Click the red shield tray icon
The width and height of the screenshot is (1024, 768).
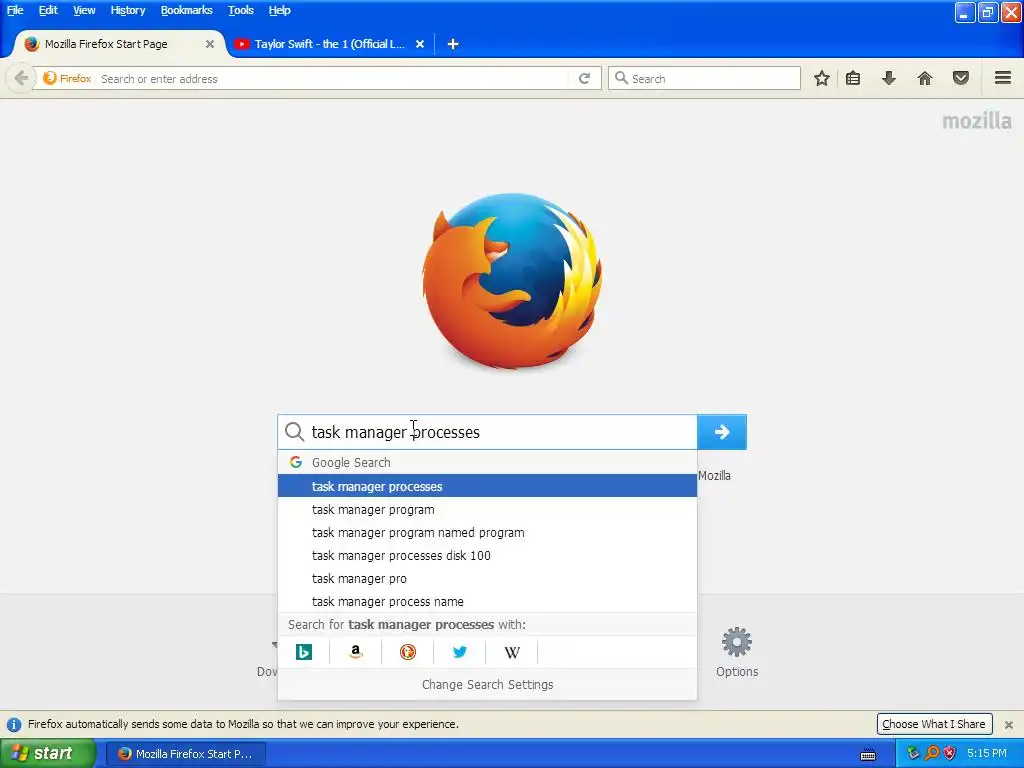(950, 753)
